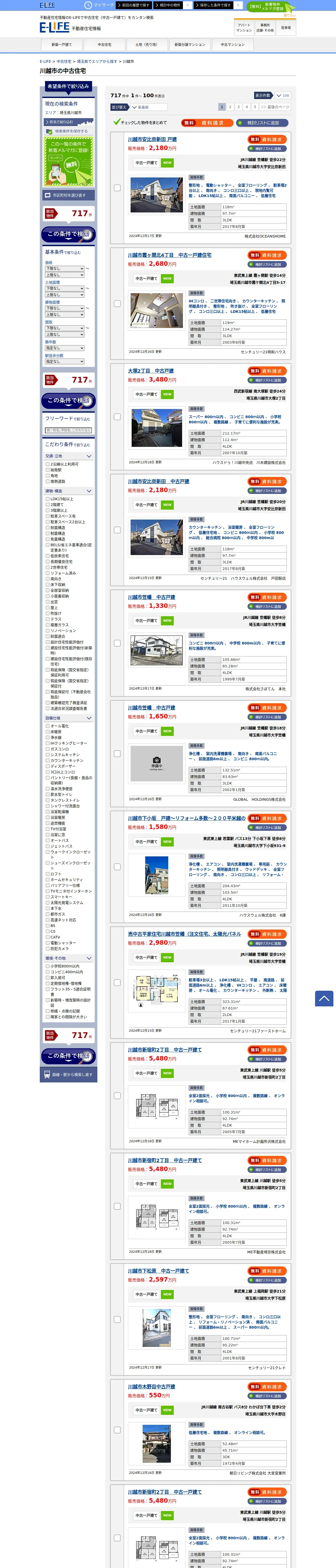The width and height of the screenshot is (336, 1568).
Task: Switch to the 新築一戸建て tab
Action: [x=61, y=44]
